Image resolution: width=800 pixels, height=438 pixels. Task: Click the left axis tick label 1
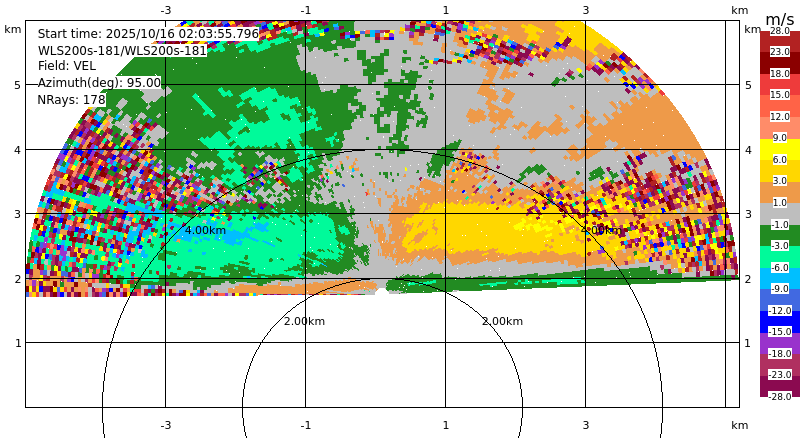pos(18,343)
